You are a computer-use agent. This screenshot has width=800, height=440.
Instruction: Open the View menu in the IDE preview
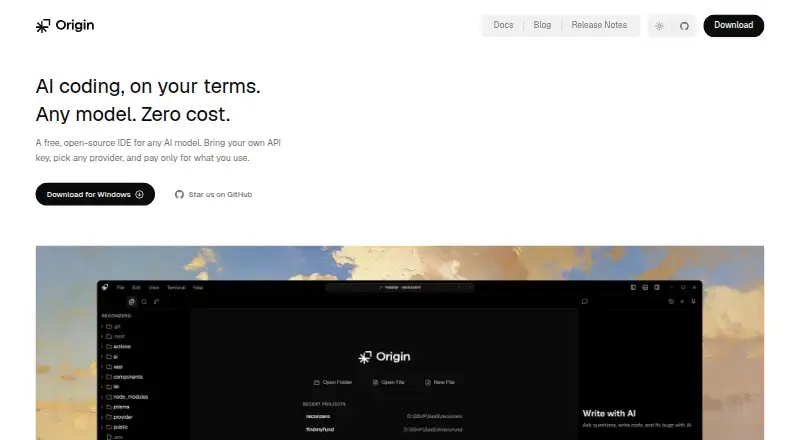[154, 287]
